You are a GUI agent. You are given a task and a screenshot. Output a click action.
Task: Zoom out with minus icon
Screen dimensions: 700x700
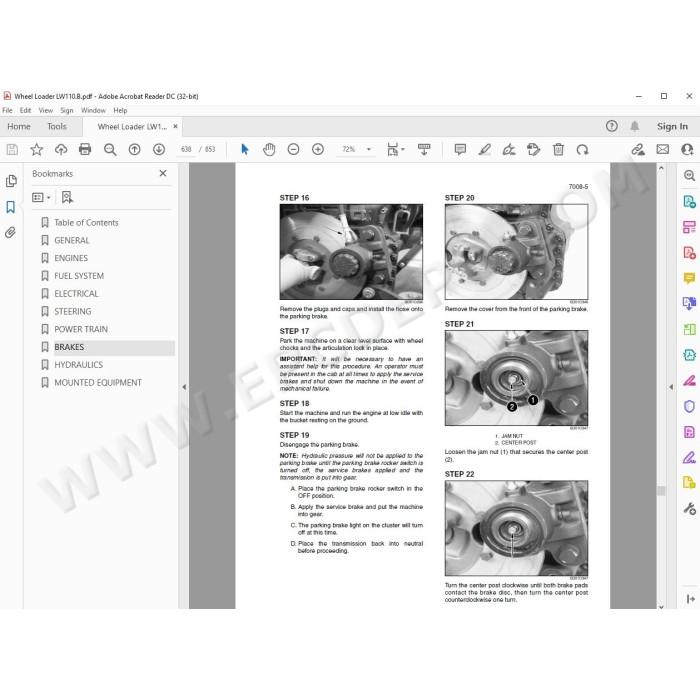click(293, 149)
